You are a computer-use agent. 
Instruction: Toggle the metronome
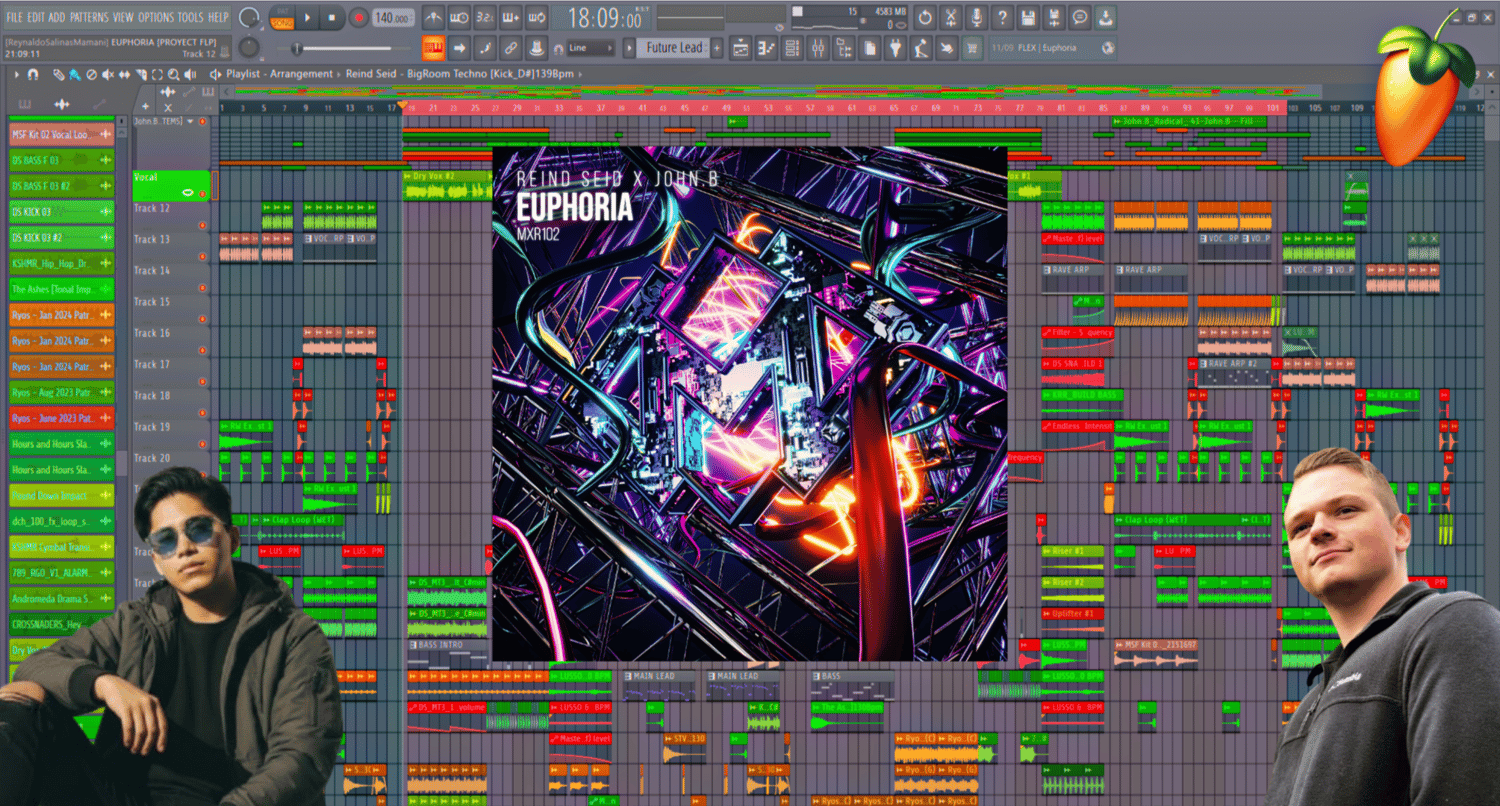click(x=433, y=18)
